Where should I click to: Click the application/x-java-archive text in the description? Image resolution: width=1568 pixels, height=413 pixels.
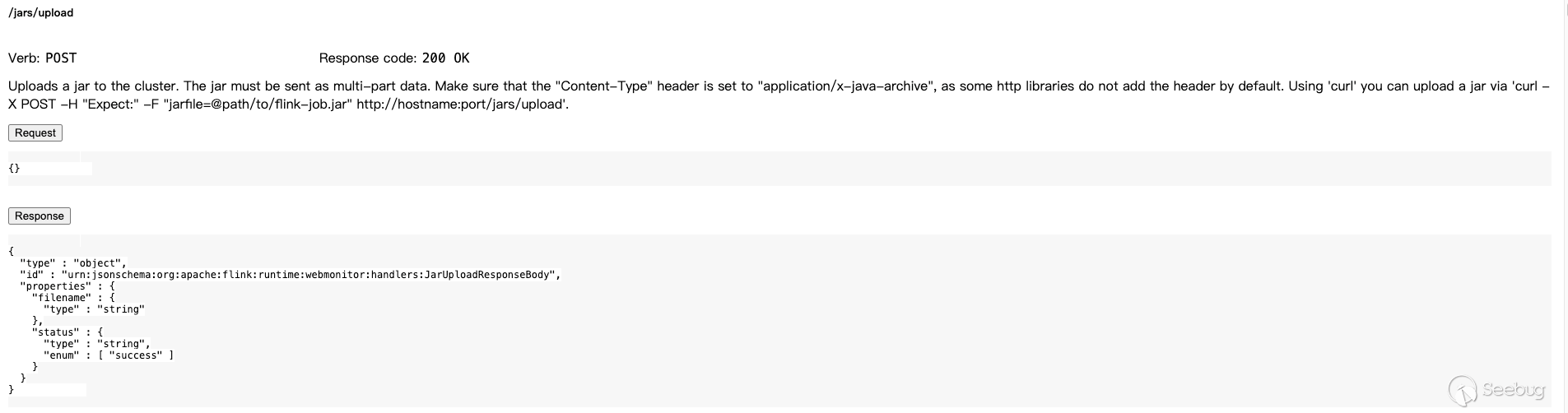[845, 86]
